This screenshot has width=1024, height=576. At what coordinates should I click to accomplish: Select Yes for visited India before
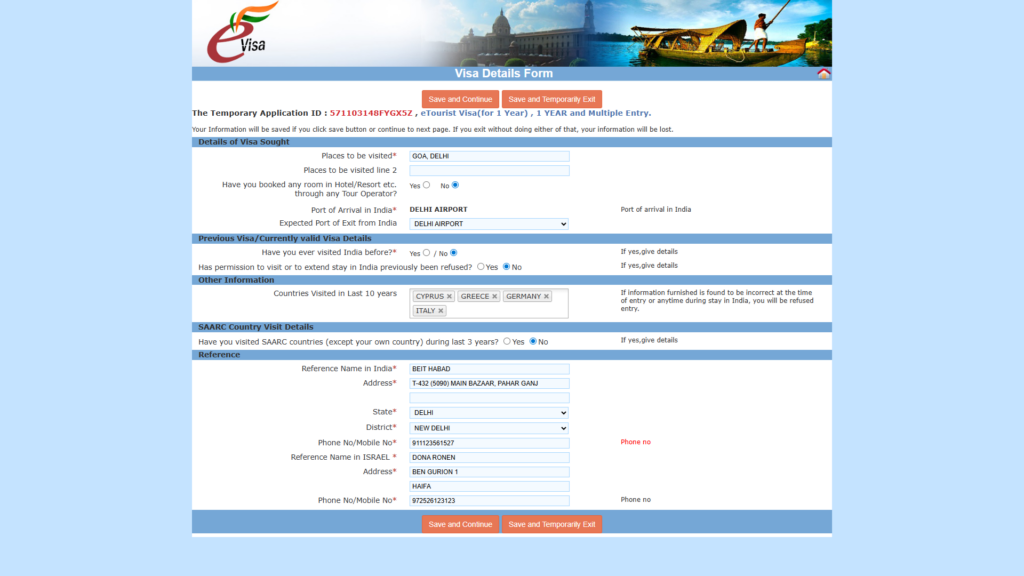(426, 253)
